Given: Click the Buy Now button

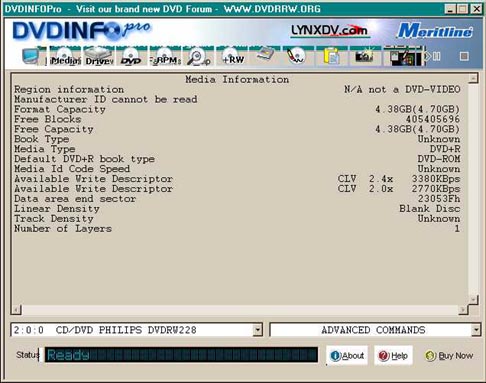Looking at the screenshot, I should [x=449, y=356].
